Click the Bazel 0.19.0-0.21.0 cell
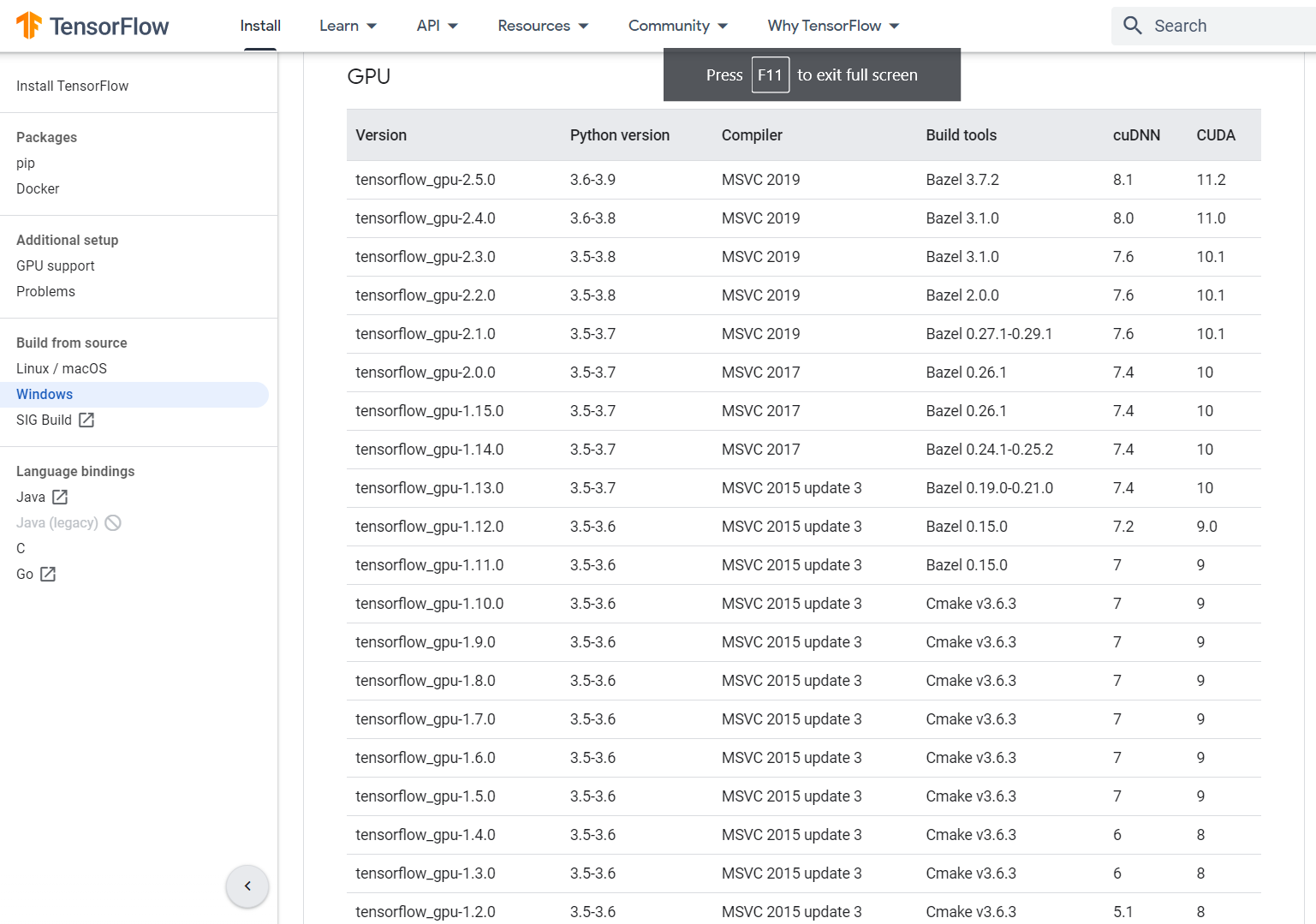Screen dimensions: 1316x924 pos(990,488)
